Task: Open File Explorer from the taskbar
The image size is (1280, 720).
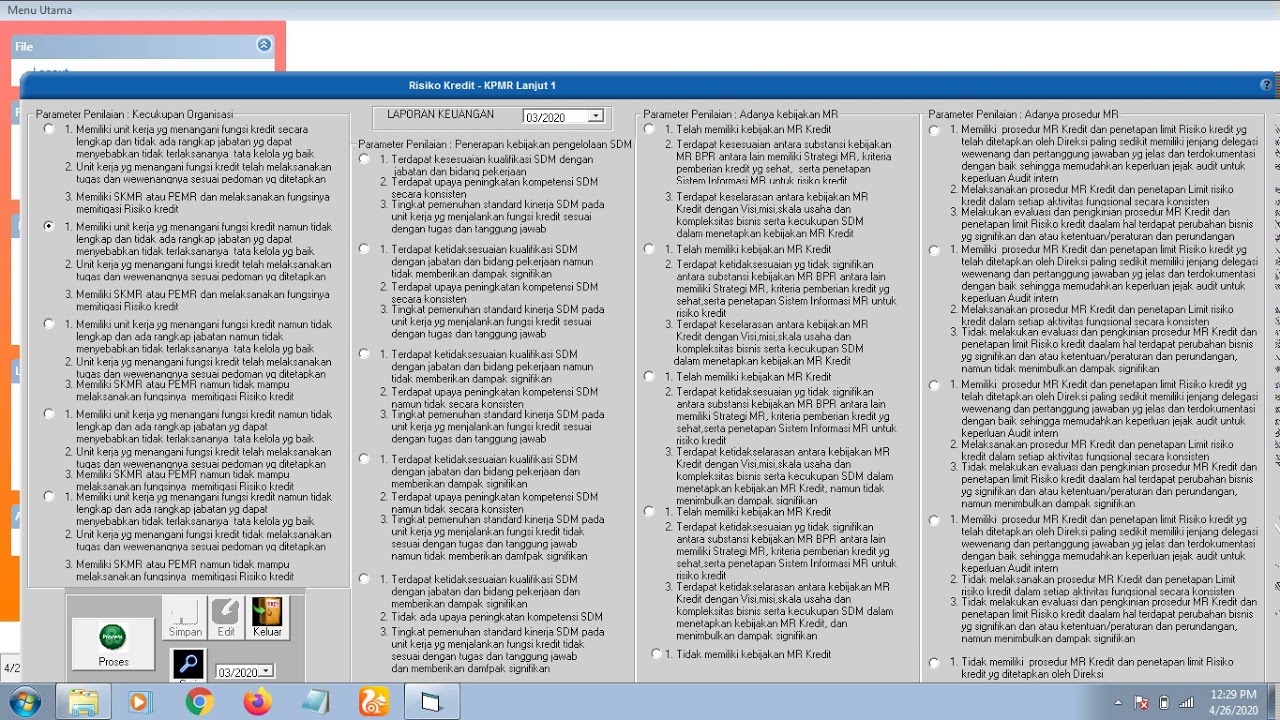Action: pyautogui.click(x=84, y=702)
